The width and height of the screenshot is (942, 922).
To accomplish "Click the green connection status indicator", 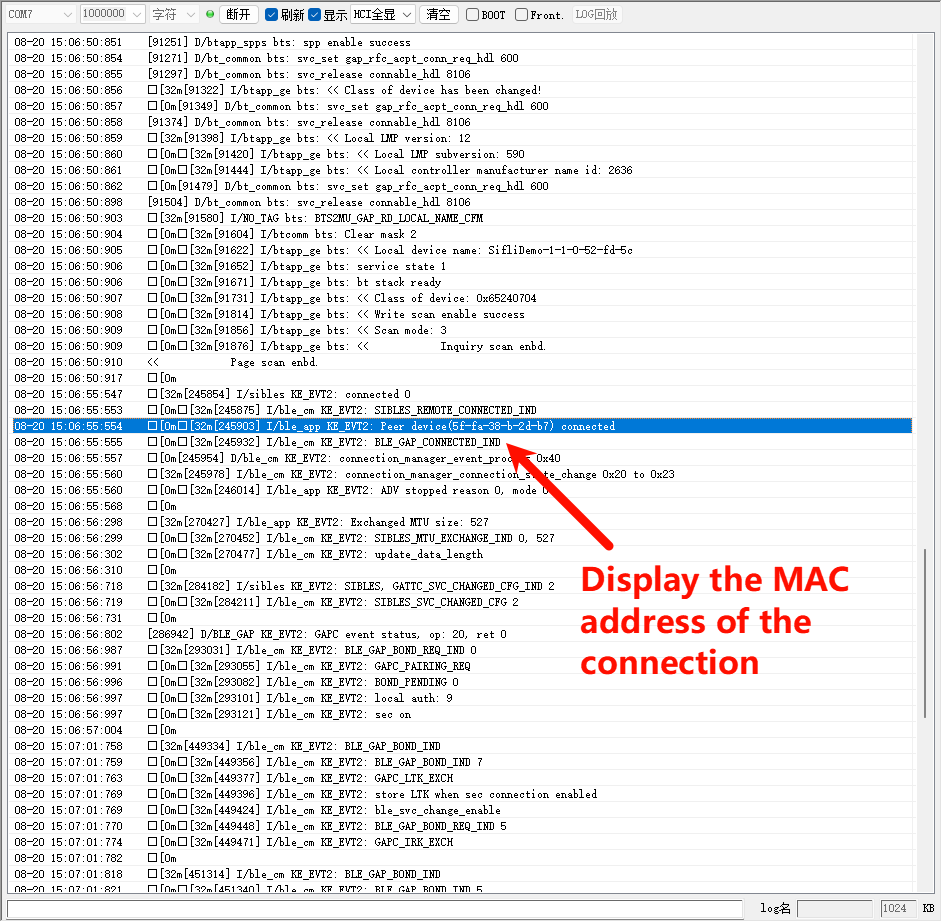I will [x=210, y=15].
